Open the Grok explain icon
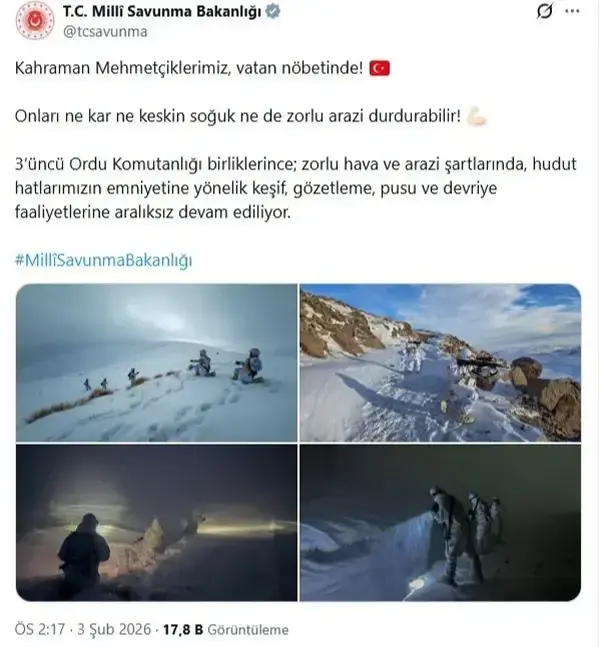Screen dimensions: 604x647 coord(545,11)
